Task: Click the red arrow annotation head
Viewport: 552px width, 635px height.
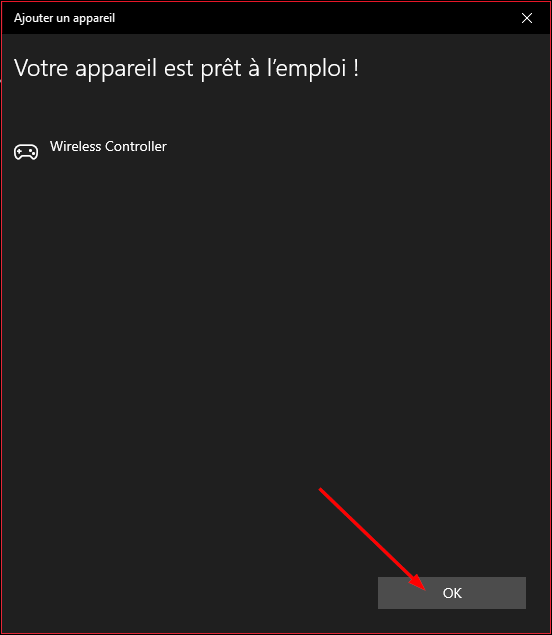Action: coord(419,583)
